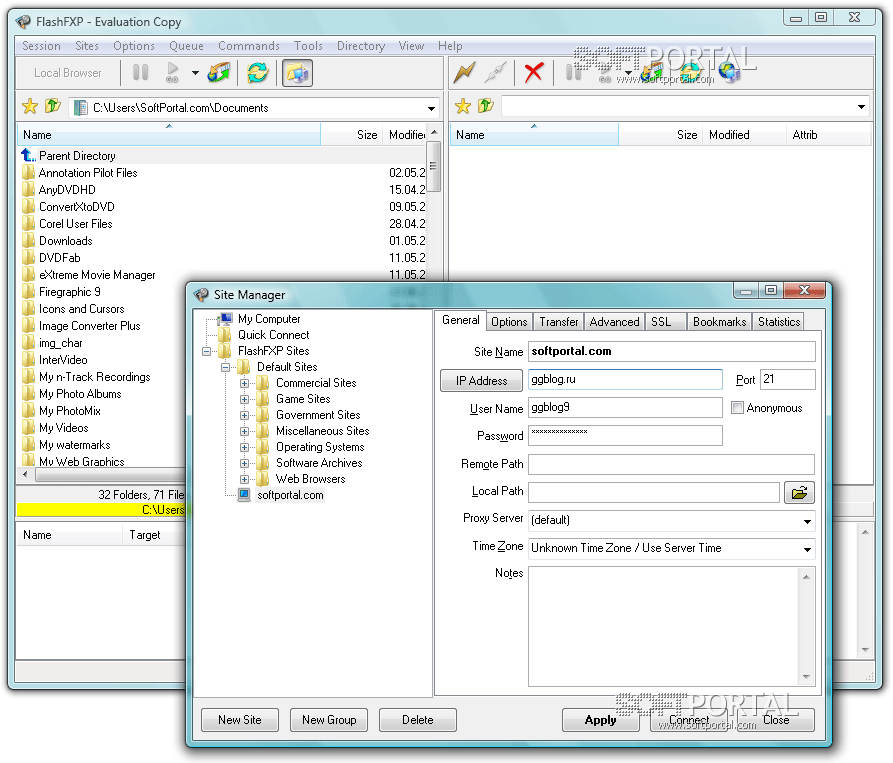
Task: Expand the Game Sites group
Action: [244, 399]
